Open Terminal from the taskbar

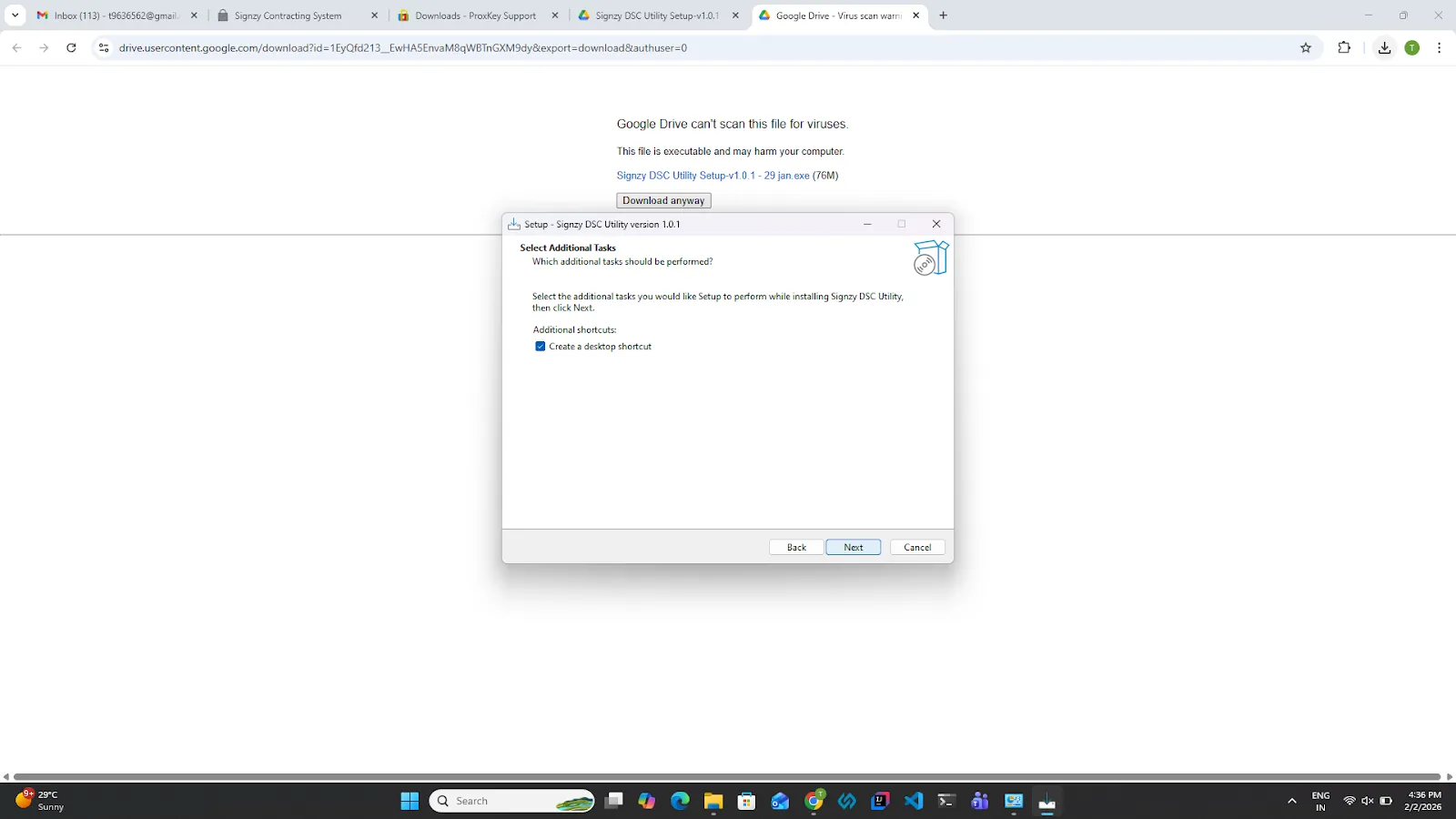pyautogui.click(x=946, y=801)
